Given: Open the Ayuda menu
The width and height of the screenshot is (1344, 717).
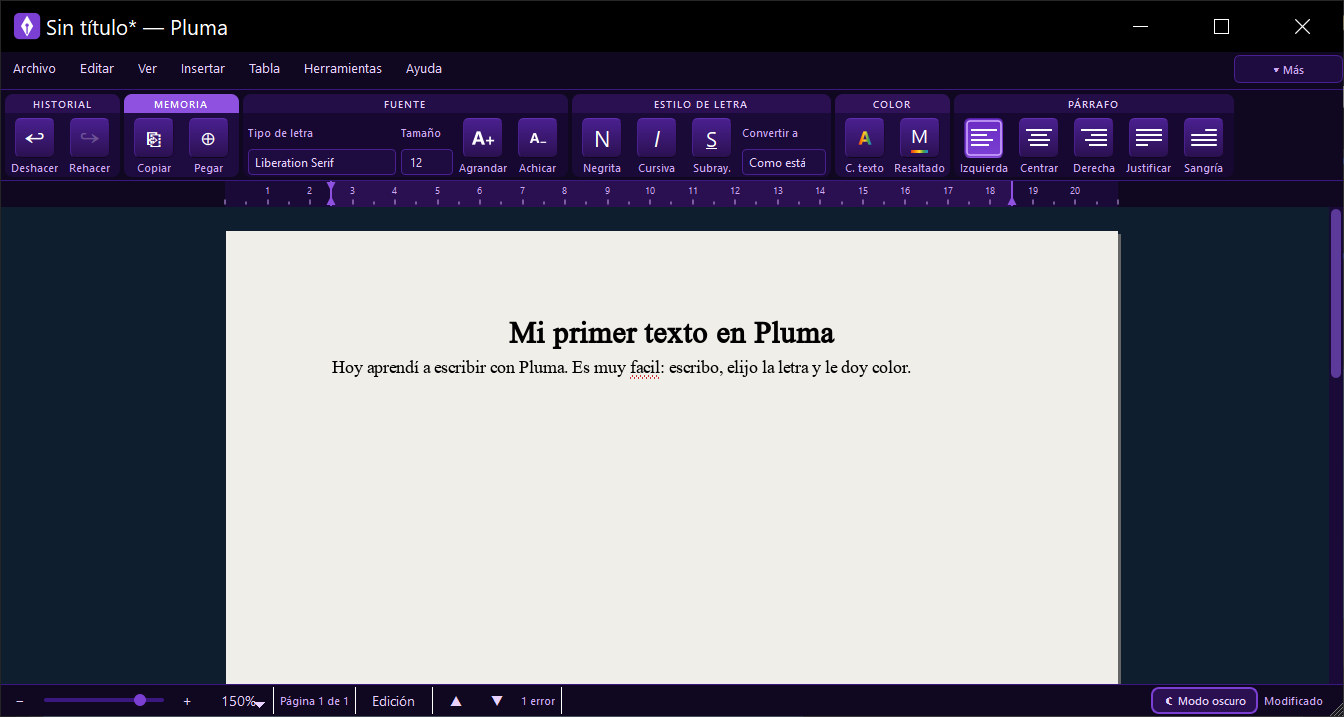Looking at the screenshot, I should click(x=424, y=69).
